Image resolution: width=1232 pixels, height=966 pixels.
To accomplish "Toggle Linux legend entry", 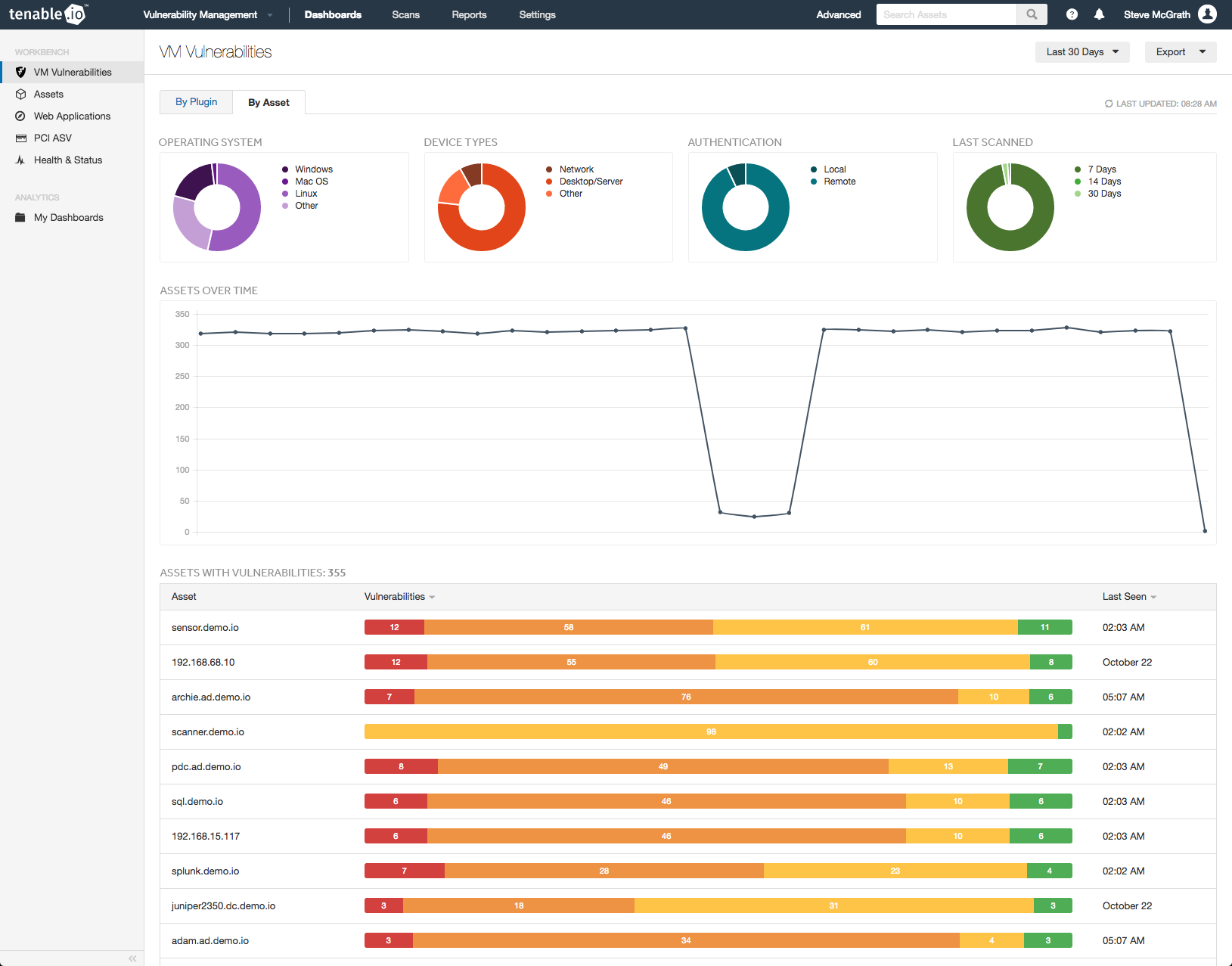I will pos(299,194).
